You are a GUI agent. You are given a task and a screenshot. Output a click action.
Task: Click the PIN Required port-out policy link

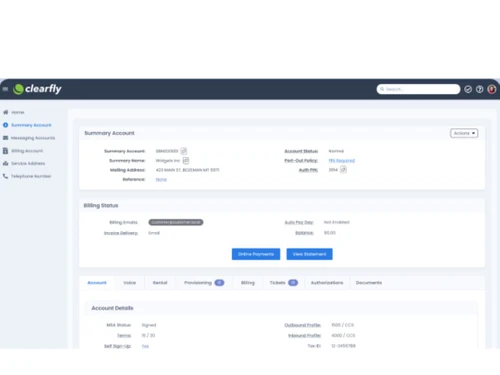(x=342, y=160)
